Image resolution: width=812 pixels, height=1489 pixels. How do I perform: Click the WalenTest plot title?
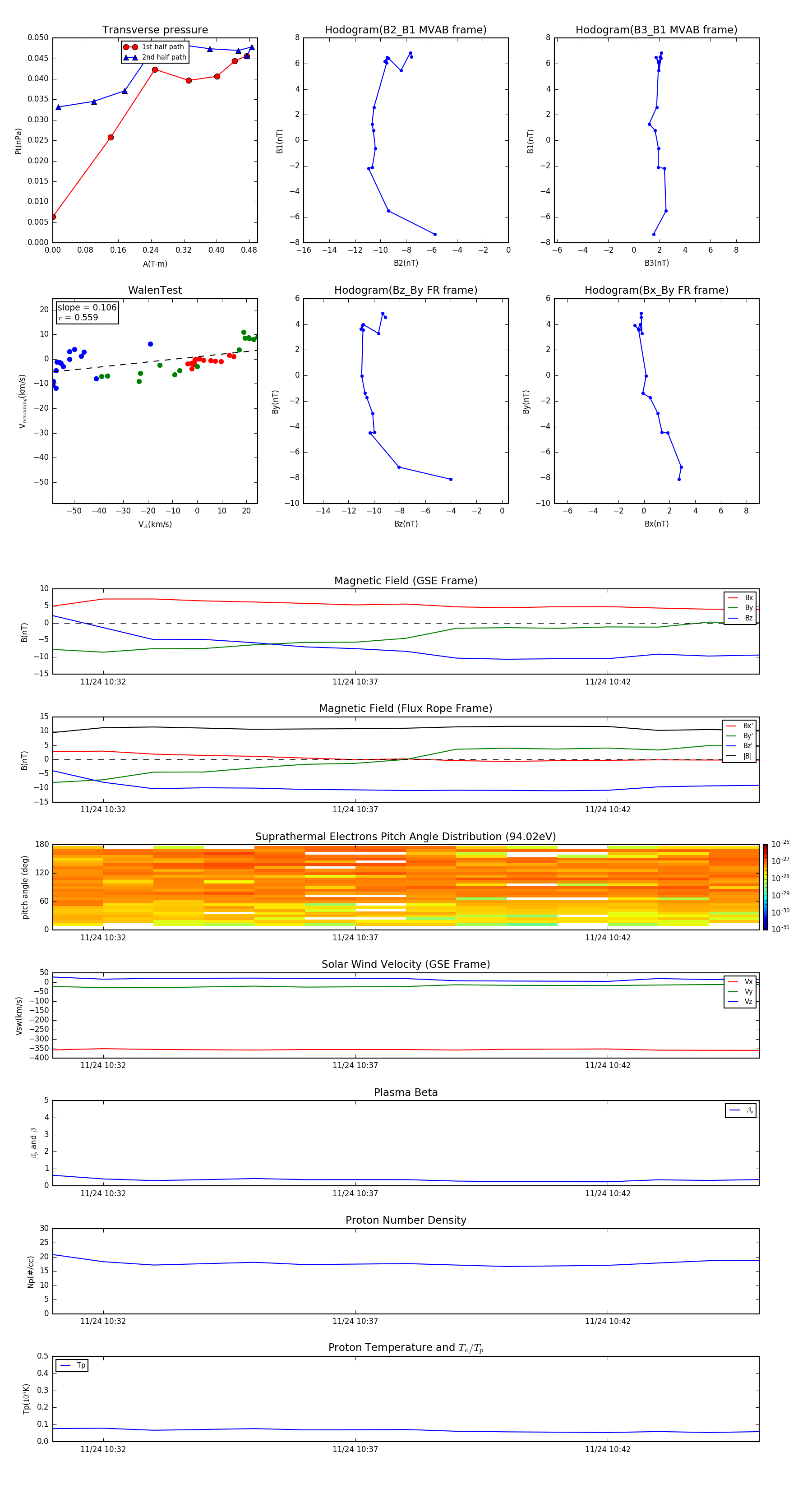(x=155, y=290)
